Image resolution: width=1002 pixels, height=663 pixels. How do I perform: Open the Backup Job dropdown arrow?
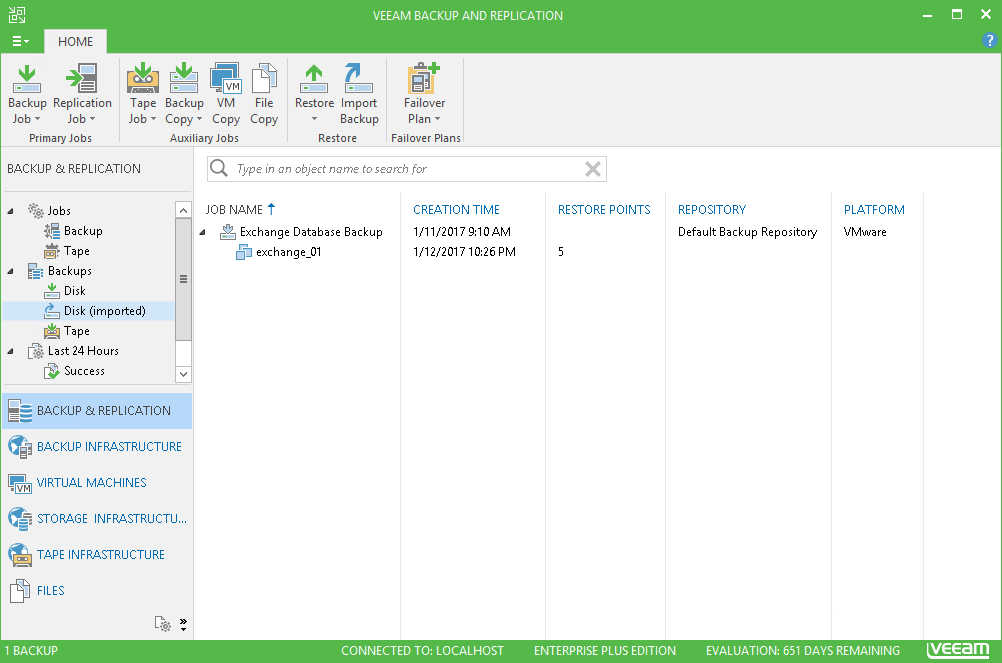tap(37, 119)
